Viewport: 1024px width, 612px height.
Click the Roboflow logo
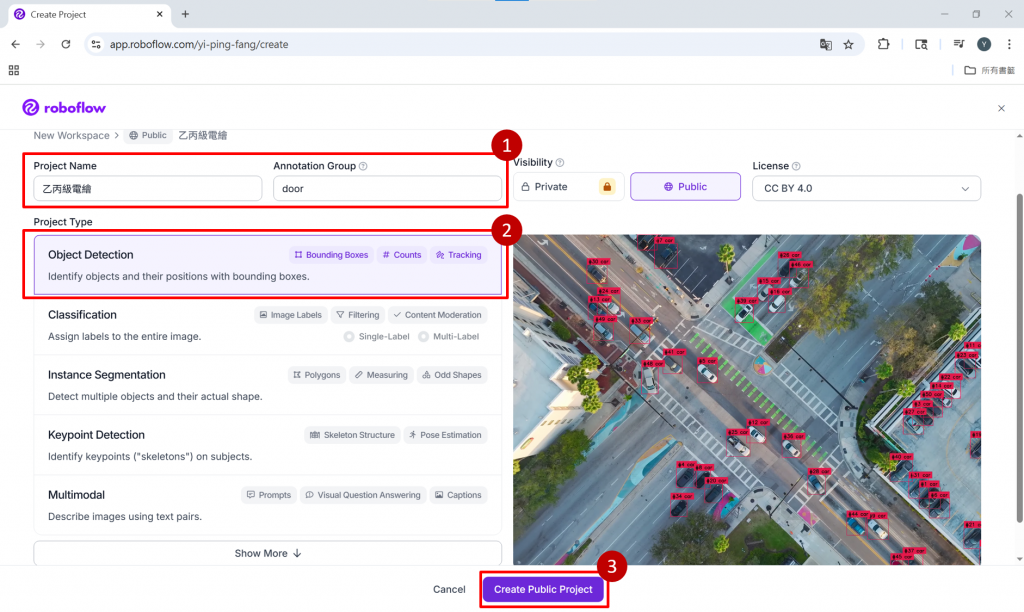pyautogui.click(x=64, y=108)
